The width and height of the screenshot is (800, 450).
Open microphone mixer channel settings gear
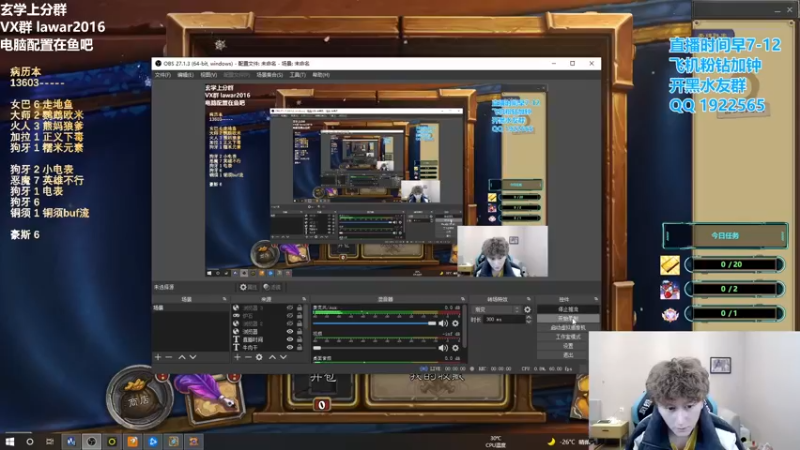[x=455, y=323]
